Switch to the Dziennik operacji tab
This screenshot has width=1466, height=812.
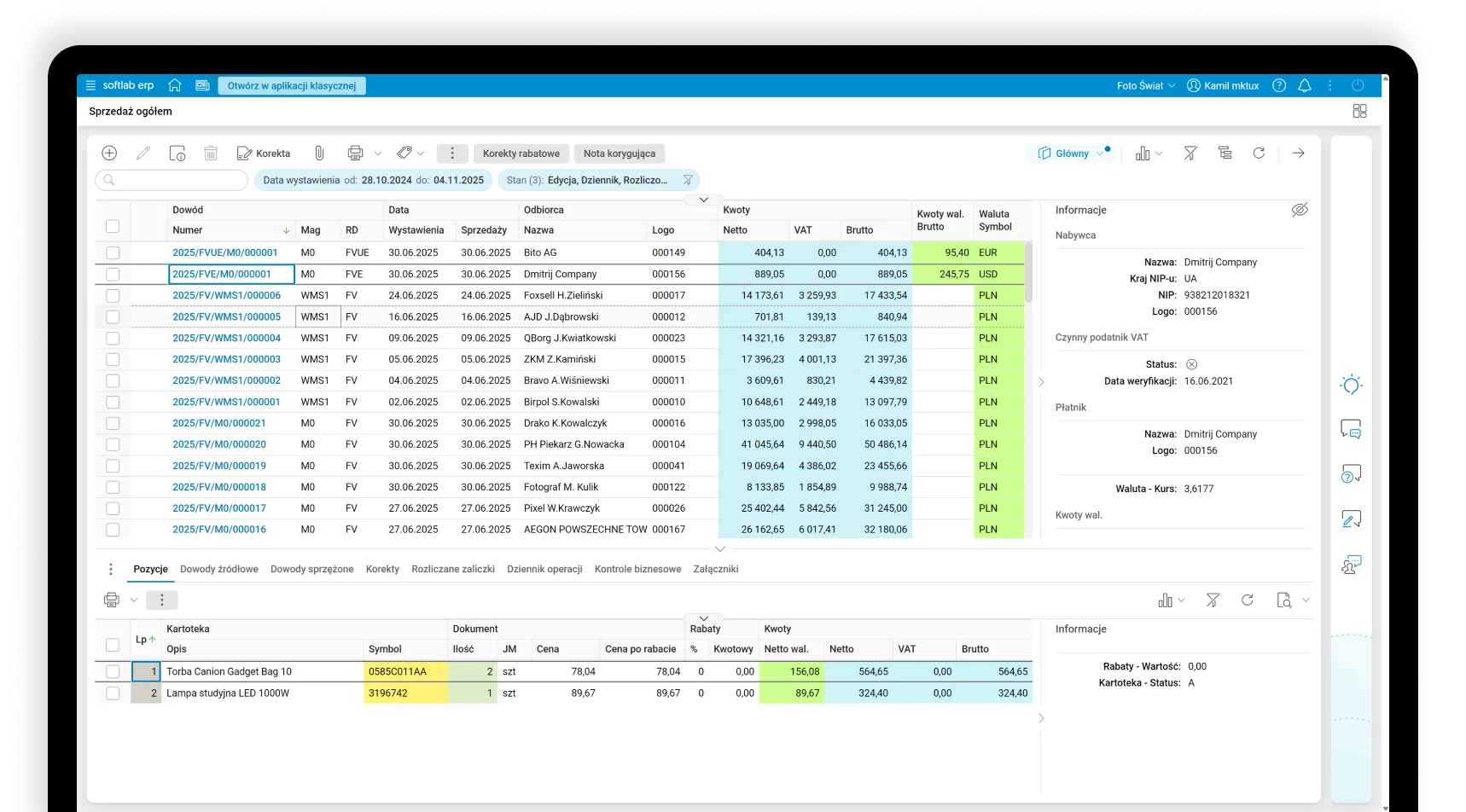coord(544,569)
